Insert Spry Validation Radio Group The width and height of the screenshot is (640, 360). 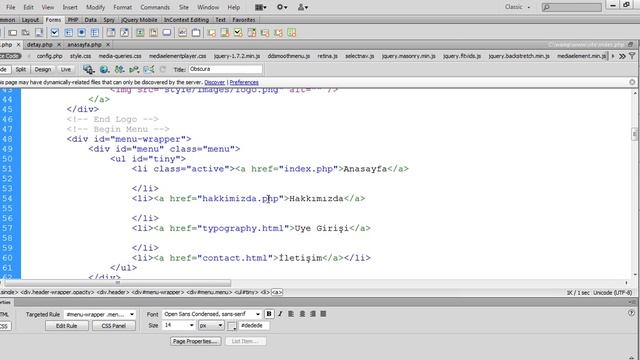291,33
